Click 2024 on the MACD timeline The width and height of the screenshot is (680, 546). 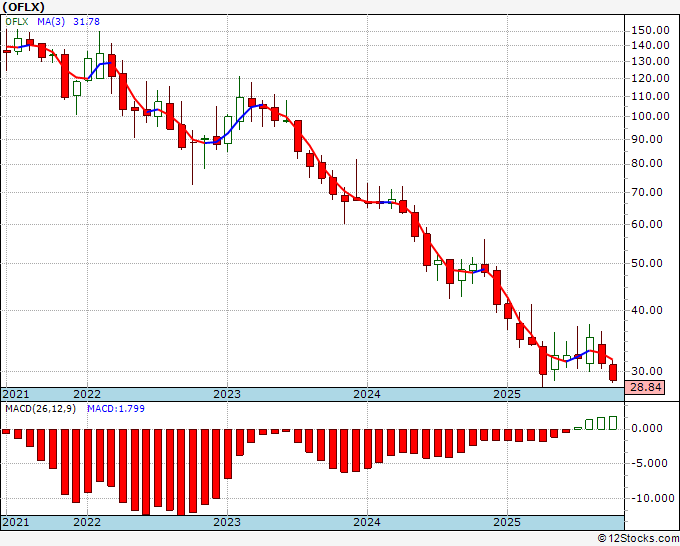point(367,522)
